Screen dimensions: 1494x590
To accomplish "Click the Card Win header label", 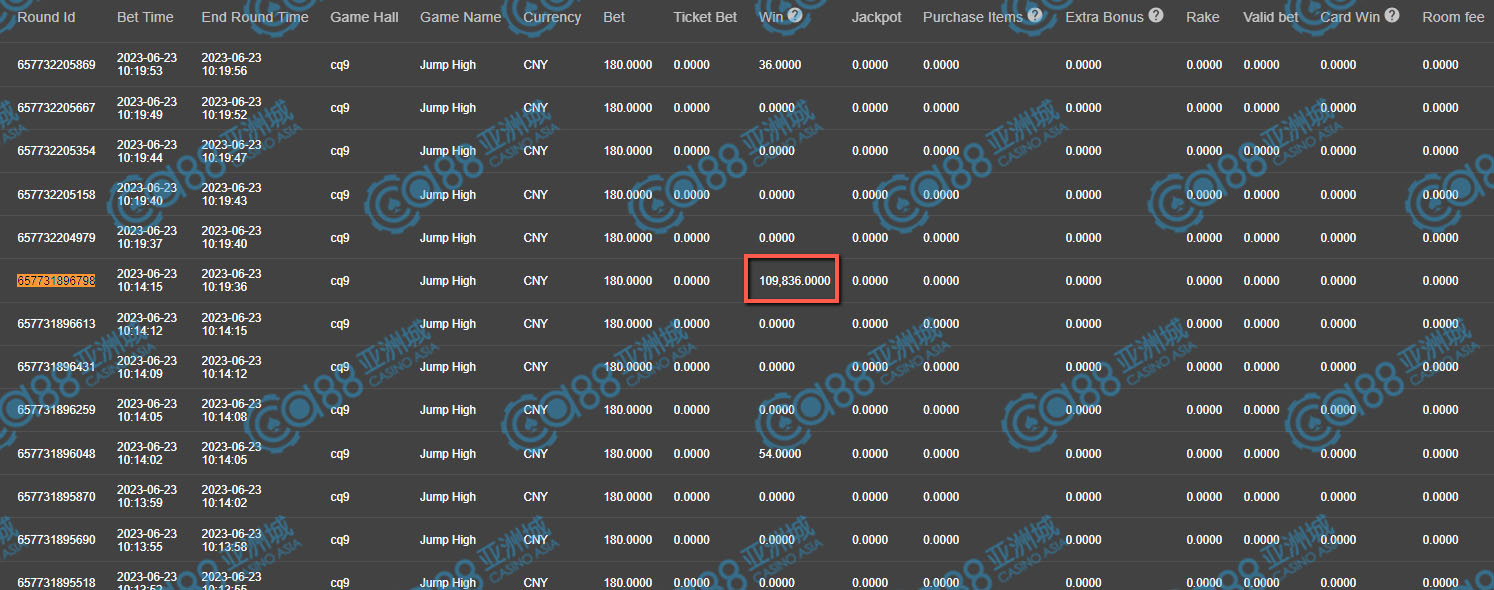I will (x=1350, y=17).
